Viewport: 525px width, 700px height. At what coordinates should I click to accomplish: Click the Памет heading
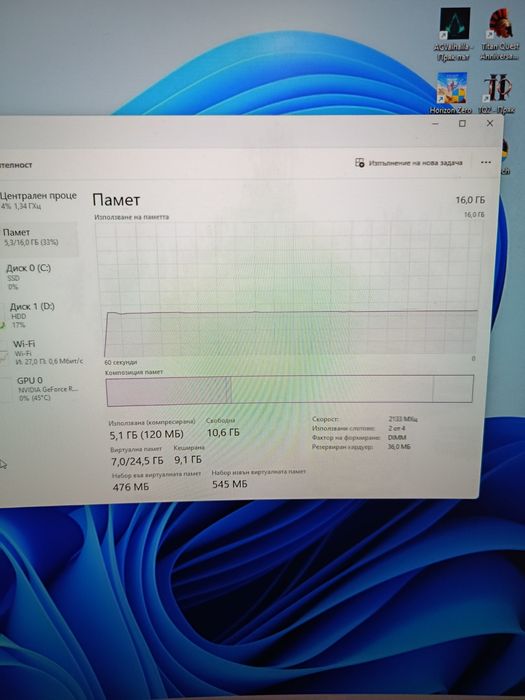(x=116, y=200)
